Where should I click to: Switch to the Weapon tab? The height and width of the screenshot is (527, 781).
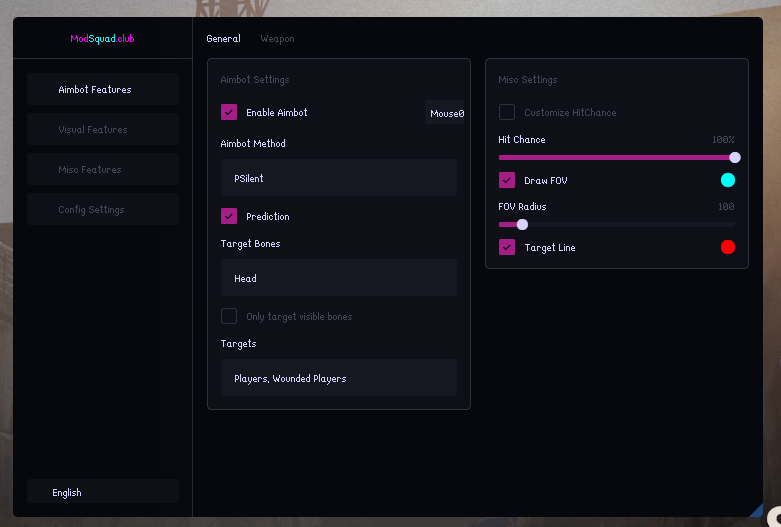coord(277,39)
